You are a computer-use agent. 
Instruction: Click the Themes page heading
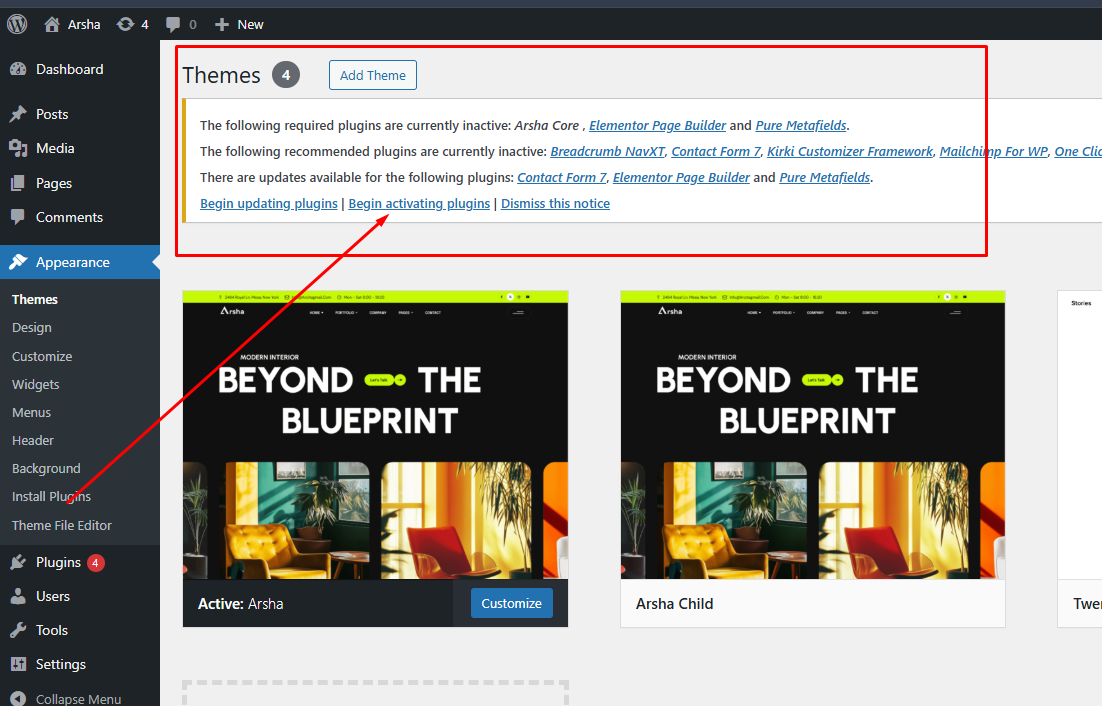[221, 75]
